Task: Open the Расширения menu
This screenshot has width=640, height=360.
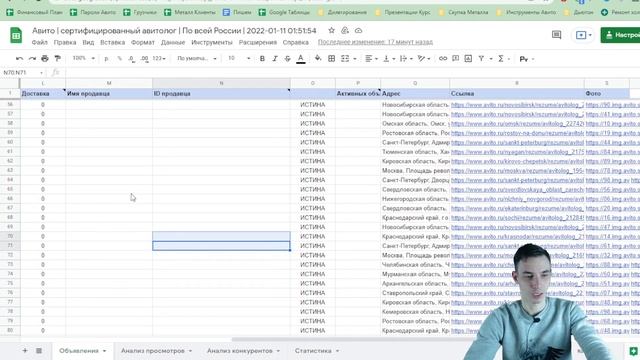Action: tap(258, 42)
